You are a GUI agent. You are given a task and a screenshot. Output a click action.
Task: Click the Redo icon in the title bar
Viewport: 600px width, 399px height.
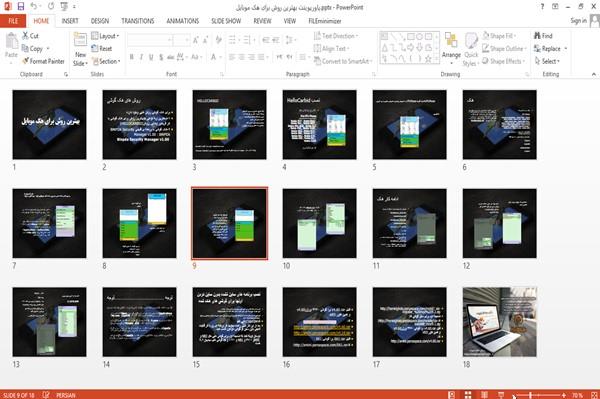[x=51, y=7]
